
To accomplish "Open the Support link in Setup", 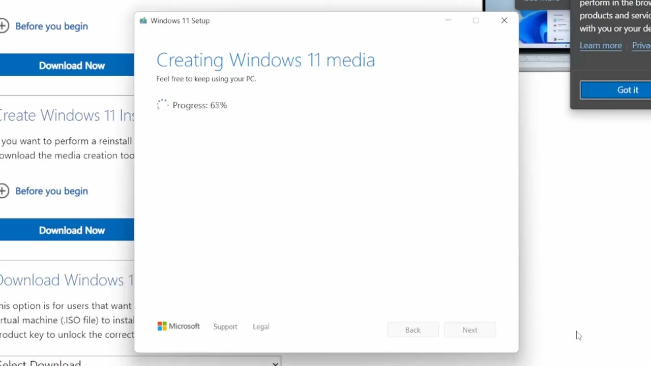I will (x=225, y=327).
